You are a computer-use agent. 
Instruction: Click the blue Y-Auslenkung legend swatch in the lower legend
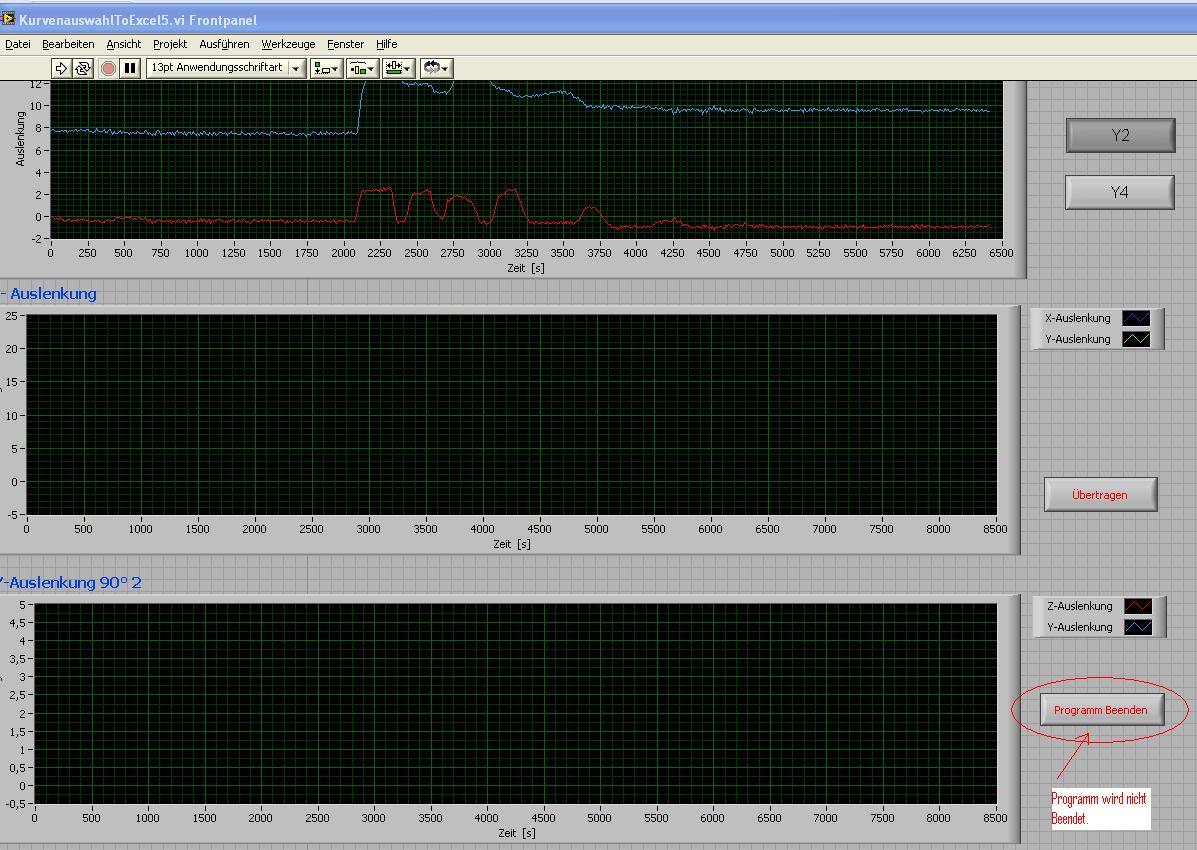point(1138,627)
